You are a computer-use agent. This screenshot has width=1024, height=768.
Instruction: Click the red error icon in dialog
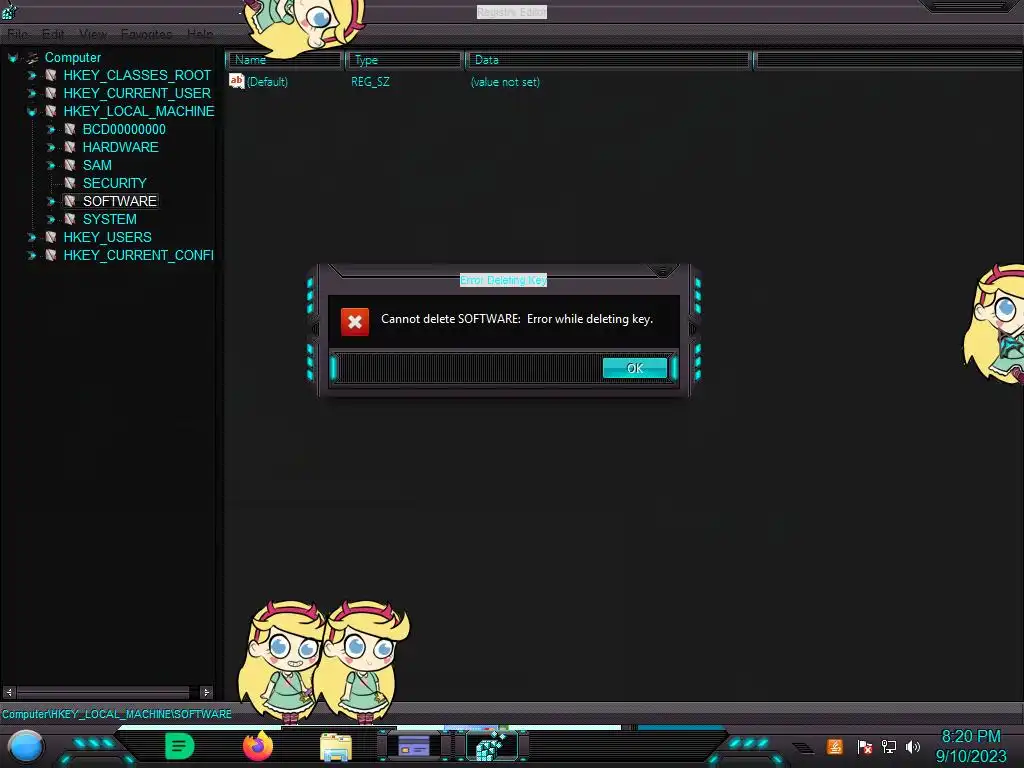(355, 322)
